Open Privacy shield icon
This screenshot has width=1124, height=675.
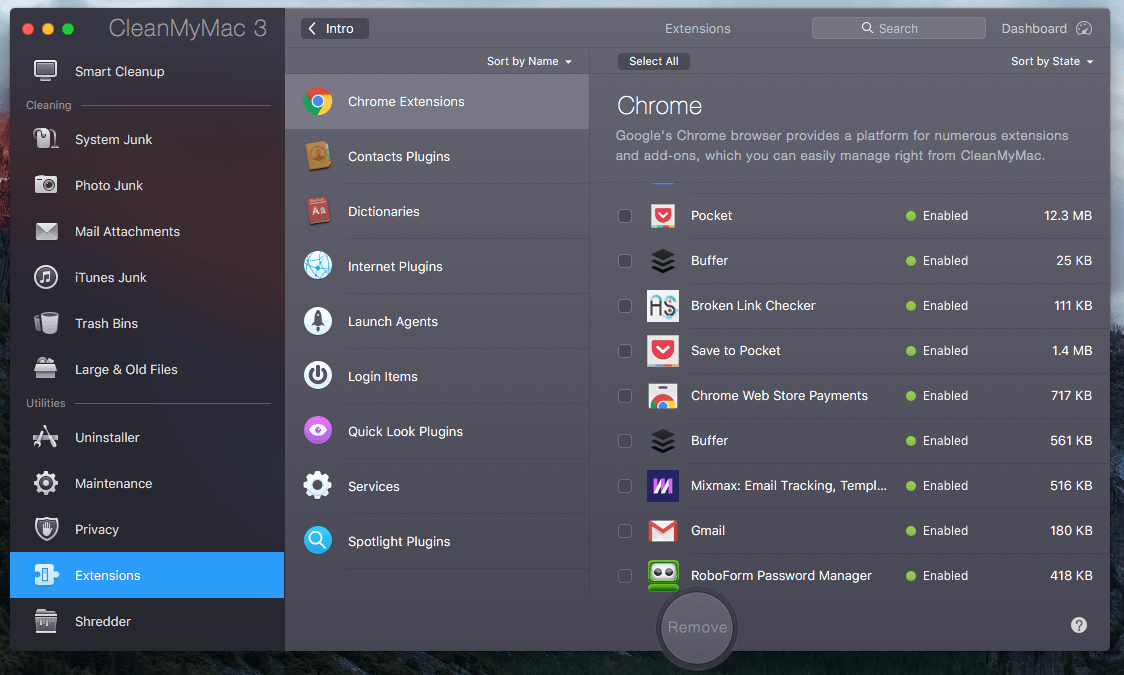tap(46, 529)
